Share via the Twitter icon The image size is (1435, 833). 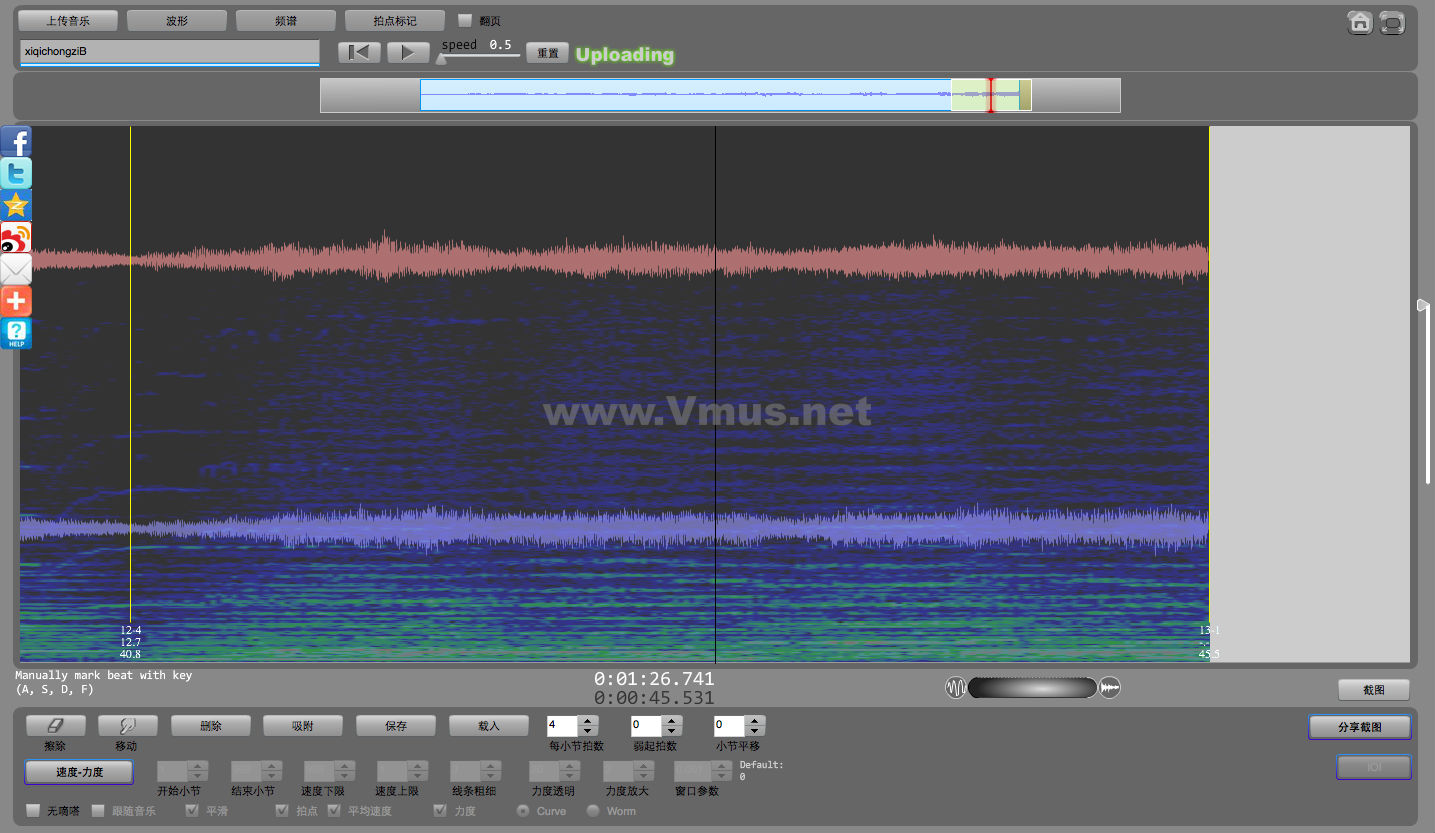tap(16, 173)
